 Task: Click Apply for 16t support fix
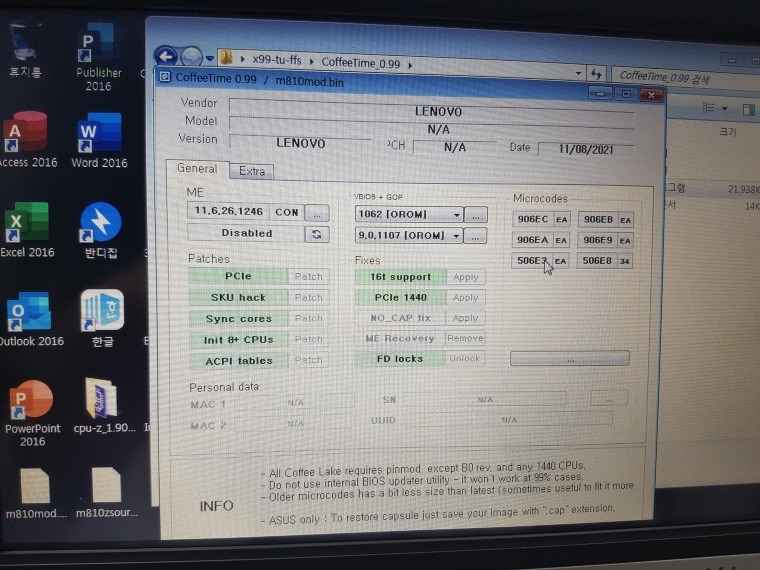point(465,277)
